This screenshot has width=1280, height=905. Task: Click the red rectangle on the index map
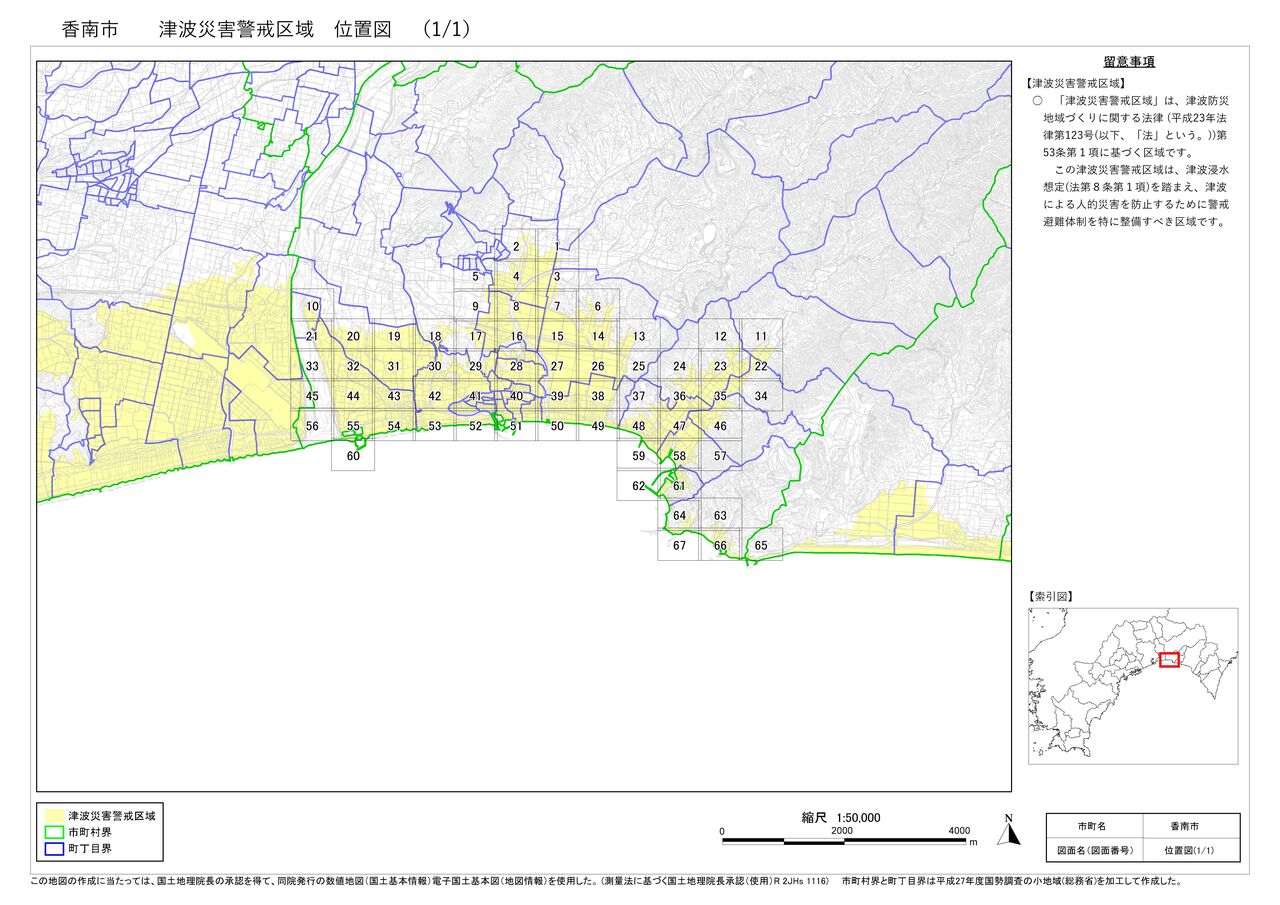click(1169, 659)
